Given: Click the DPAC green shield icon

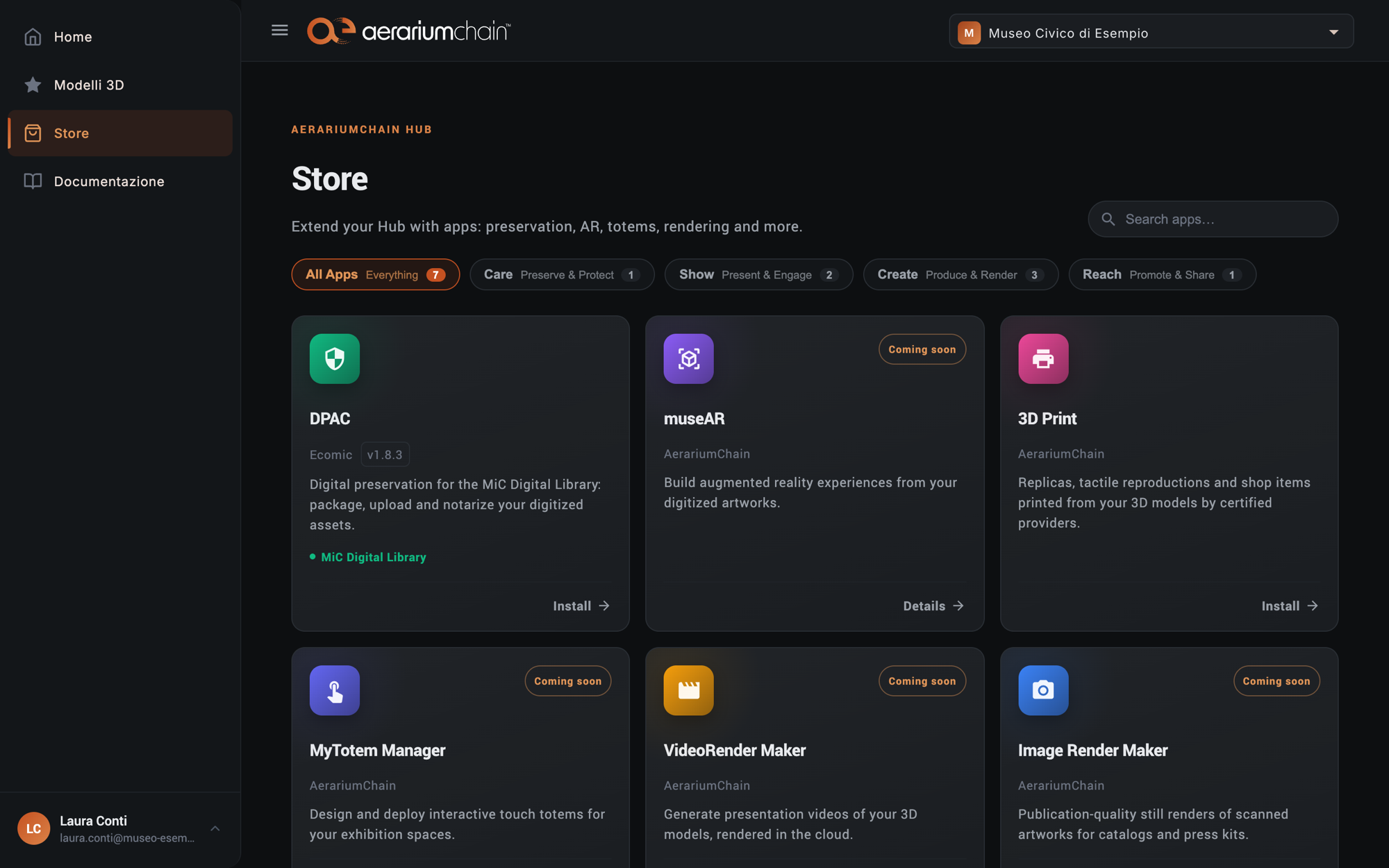Looking at the screenshot, I should 335,359.
